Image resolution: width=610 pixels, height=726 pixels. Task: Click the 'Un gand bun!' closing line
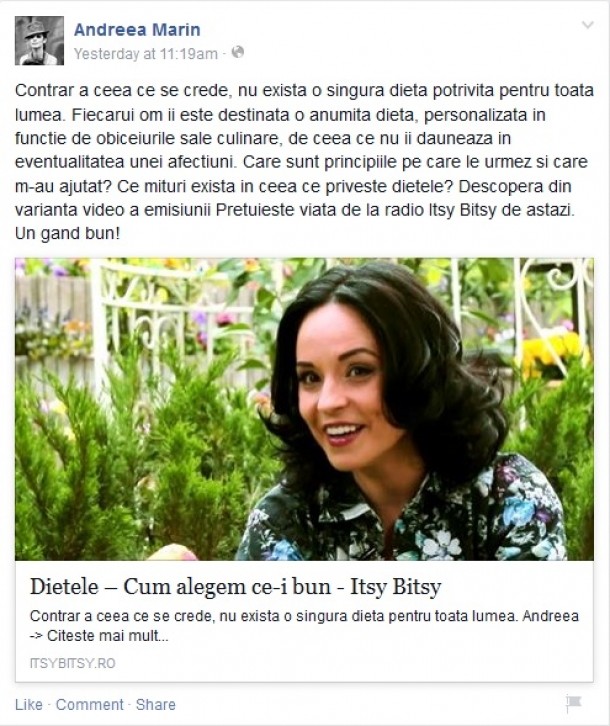[x=68, y=233]
